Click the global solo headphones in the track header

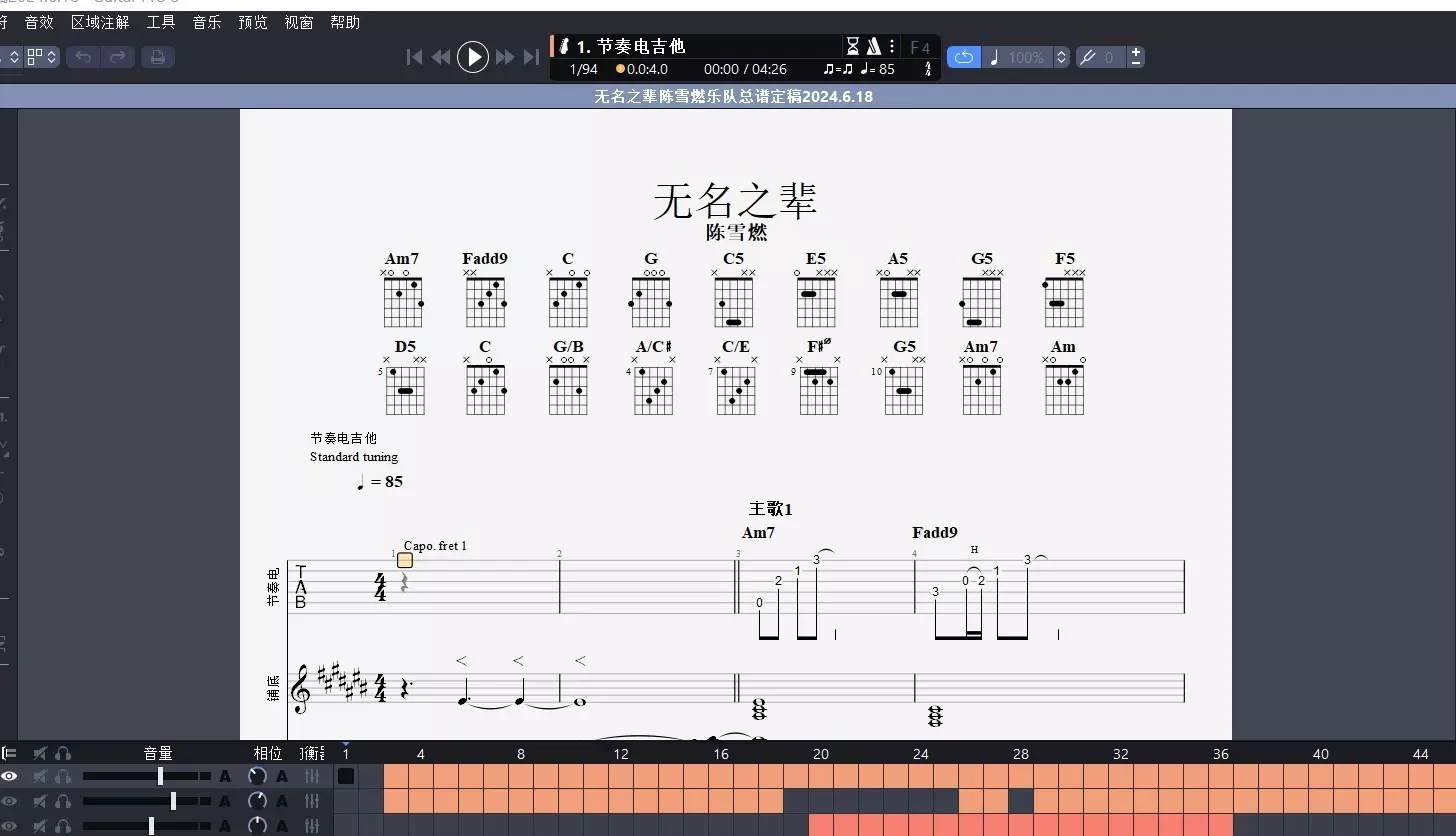tap(63, 753)
